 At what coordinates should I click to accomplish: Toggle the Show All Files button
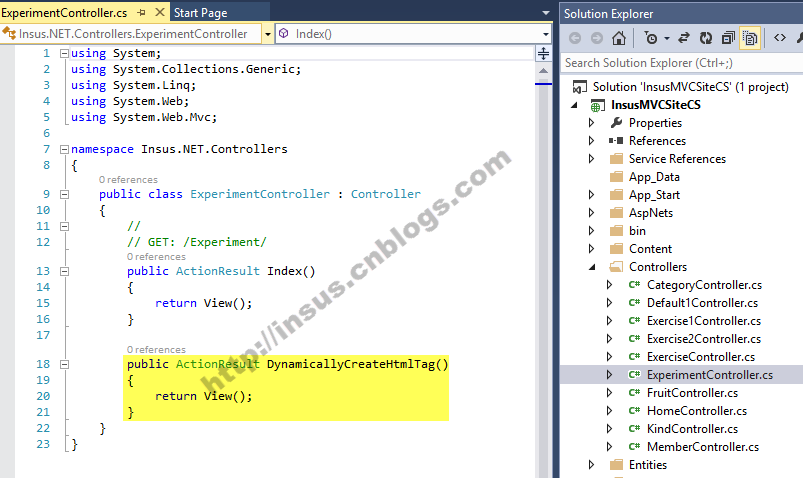(x=749, y=38)
